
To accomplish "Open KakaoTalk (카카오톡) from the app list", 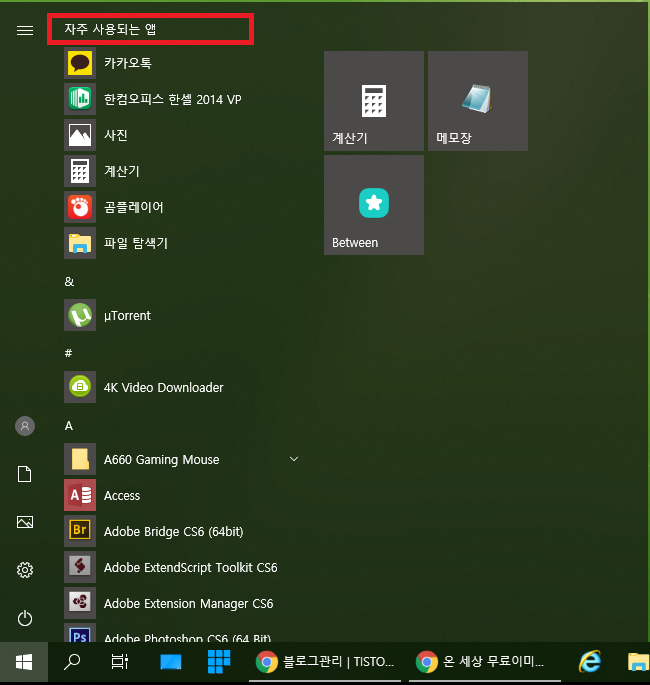I will click(181, 63).
